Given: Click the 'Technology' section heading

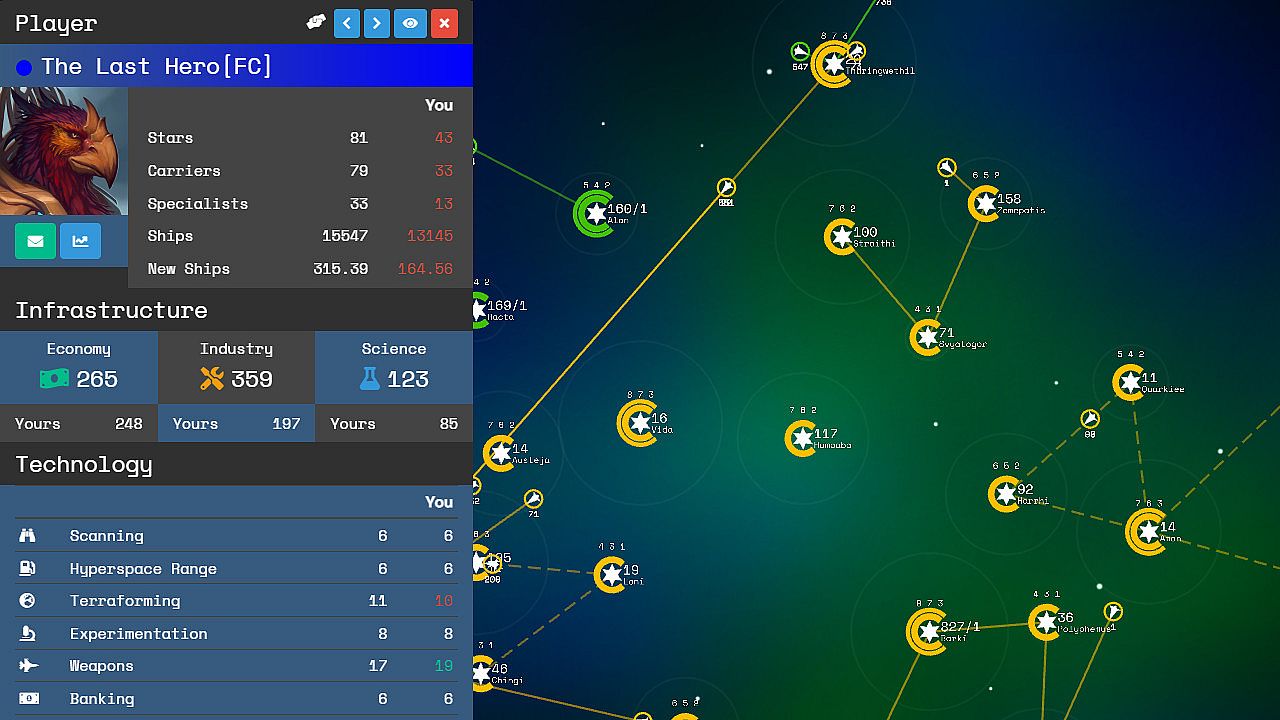Looking at the screenshot, I should click(84, 465).
